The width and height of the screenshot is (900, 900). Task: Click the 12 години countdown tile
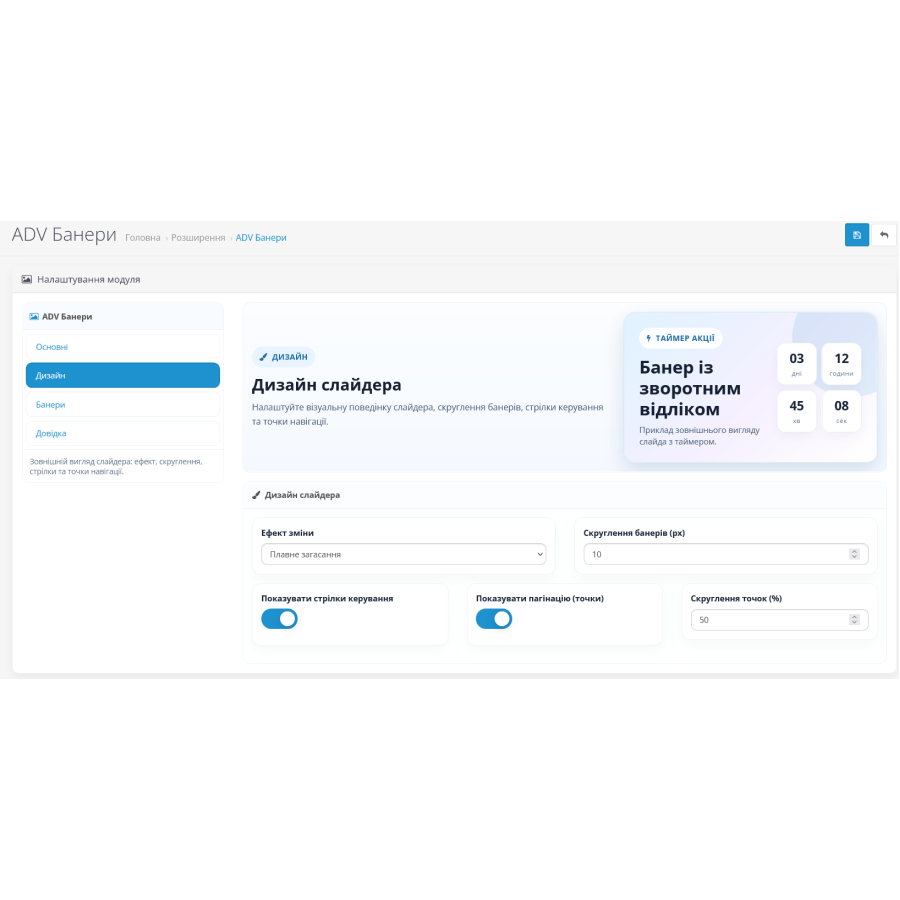pos(841,363)
